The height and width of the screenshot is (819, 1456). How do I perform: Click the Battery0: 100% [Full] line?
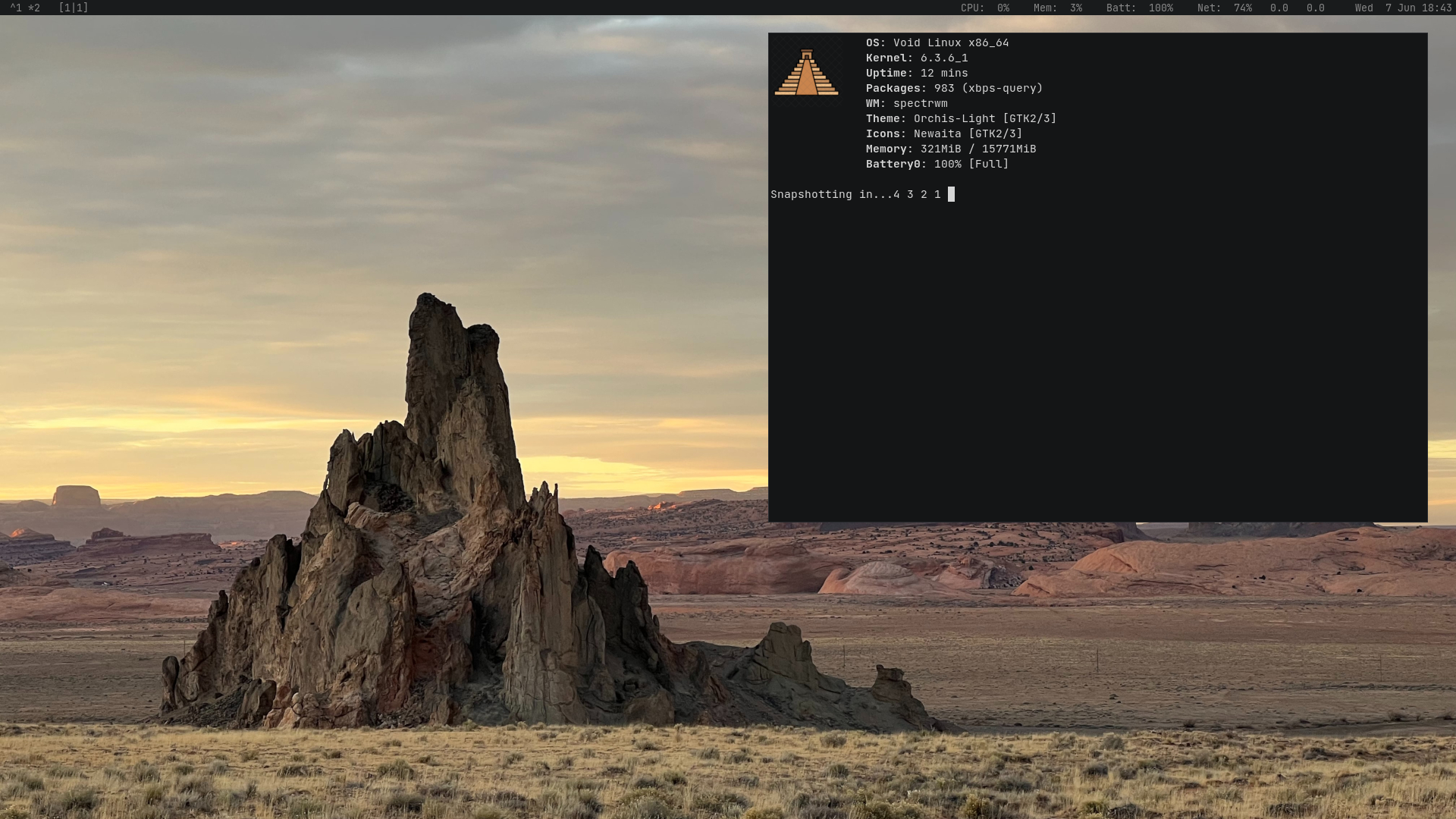click(937, 165)
